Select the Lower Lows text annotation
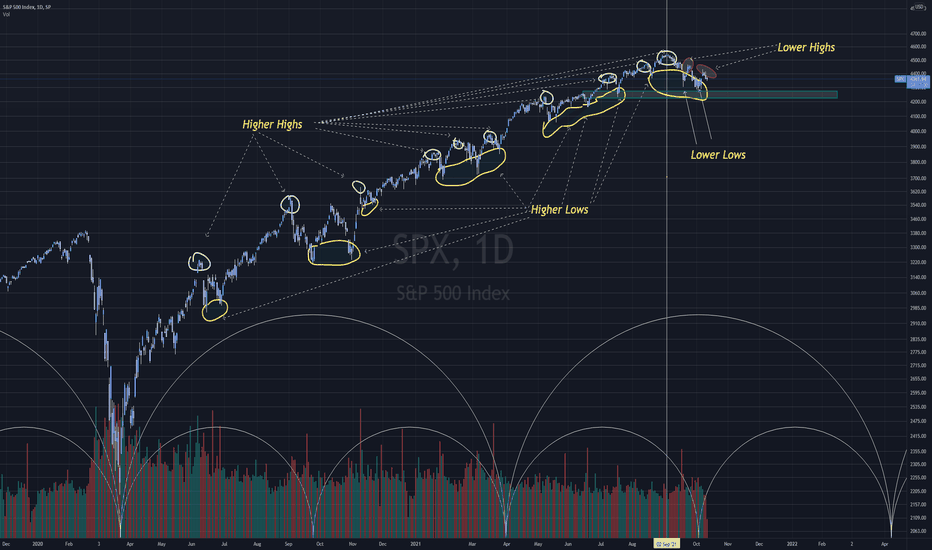The image size is (932, 550). click(x=718, y=155)
